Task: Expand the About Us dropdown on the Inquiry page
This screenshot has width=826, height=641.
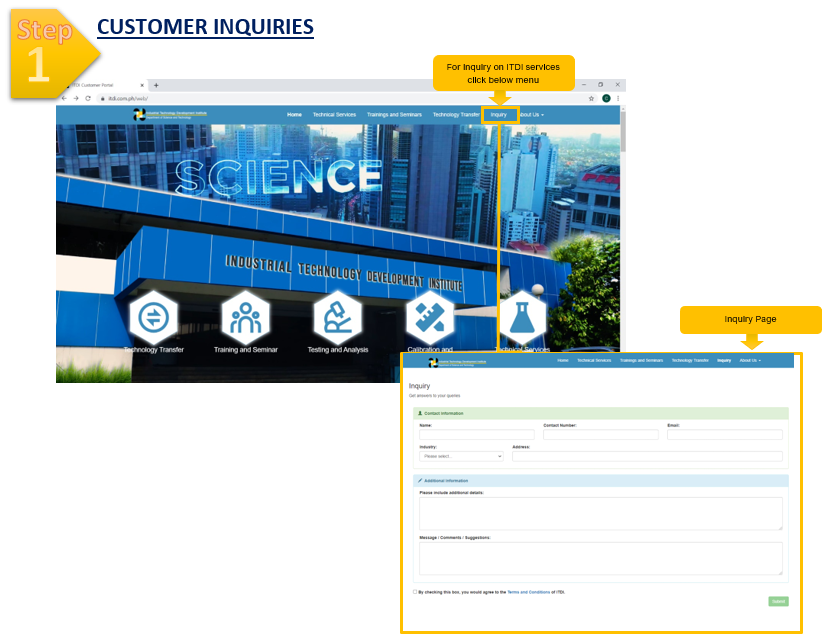Action: pyautogui.click(x=750, y=361)
